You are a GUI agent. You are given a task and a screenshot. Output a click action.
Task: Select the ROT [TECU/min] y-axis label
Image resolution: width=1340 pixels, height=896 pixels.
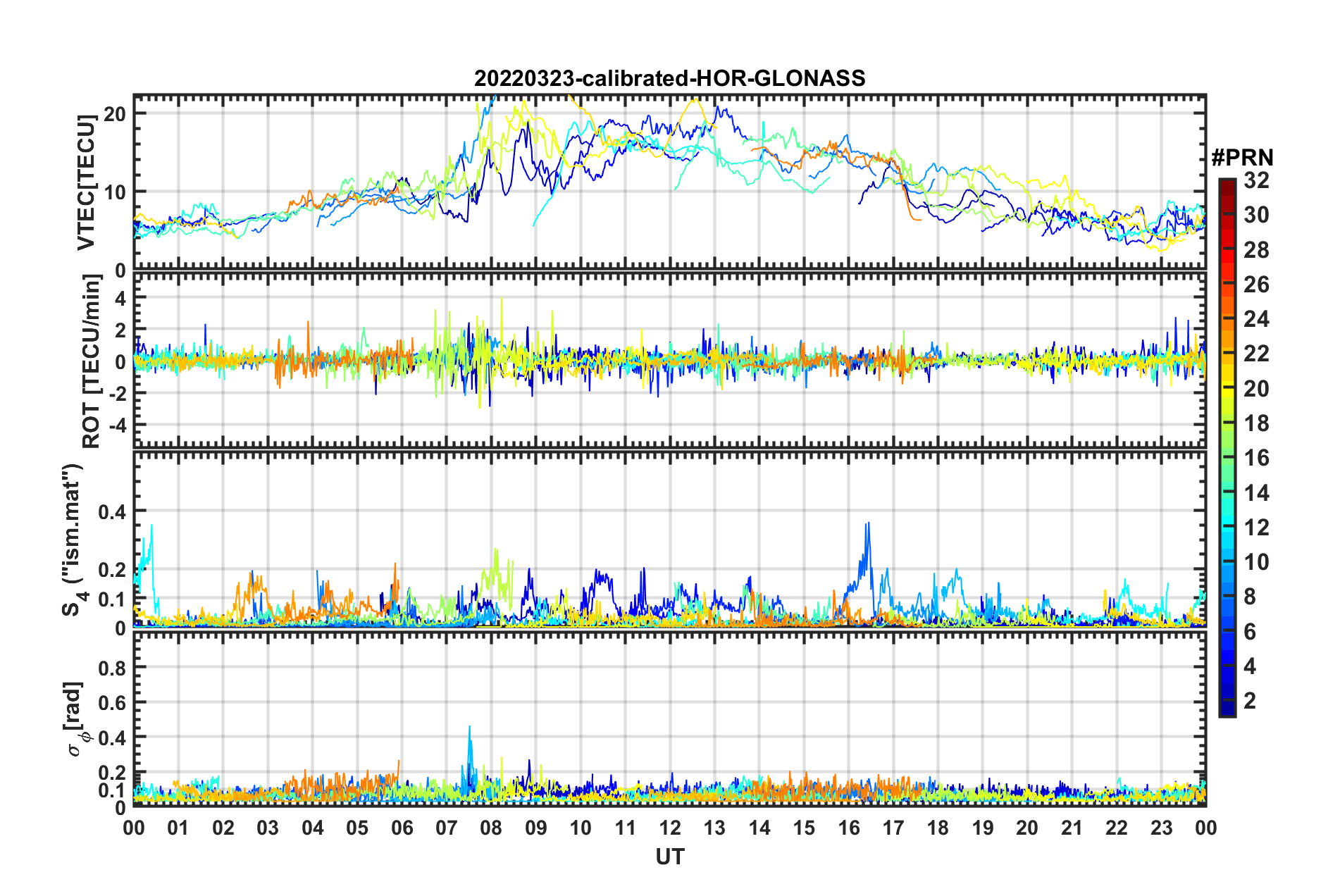pyautogui.click(x=91, y=361)
